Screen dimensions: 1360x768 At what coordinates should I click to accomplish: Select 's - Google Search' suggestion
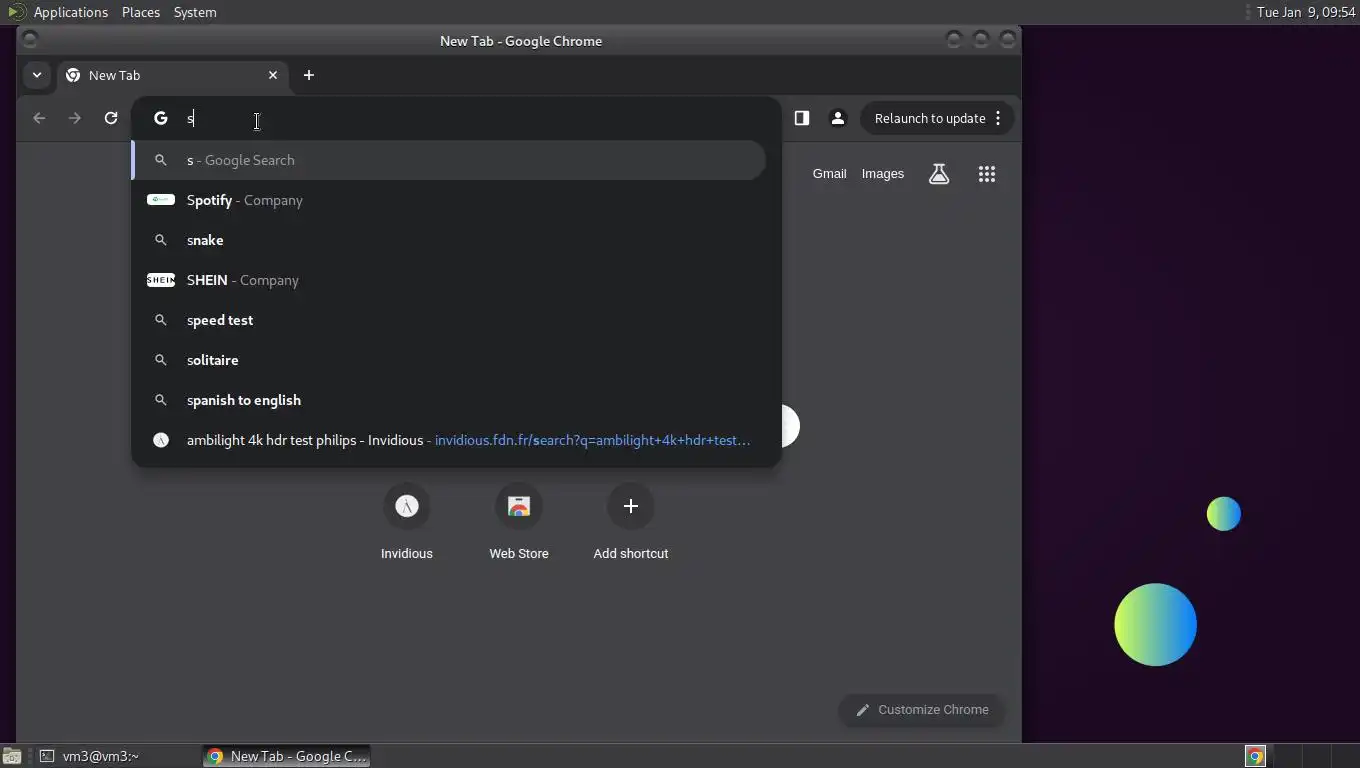pos(449,160)
